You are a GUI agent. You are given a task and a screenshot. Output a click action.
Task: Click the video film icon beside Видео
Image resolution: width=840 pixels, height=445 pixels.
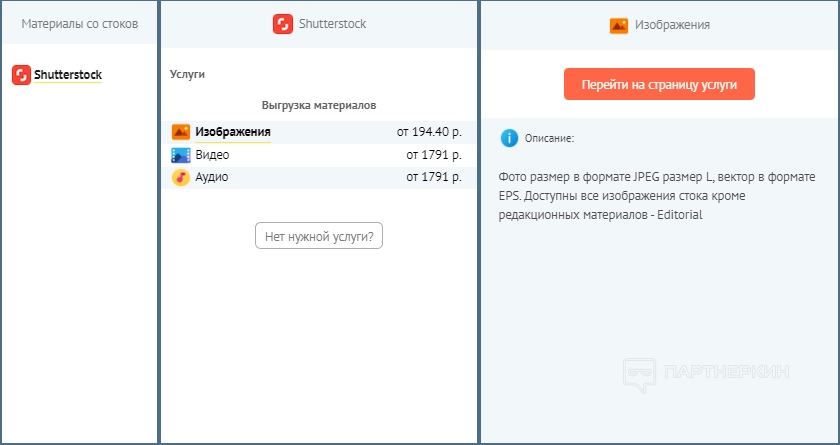click(x=181, y=155)
